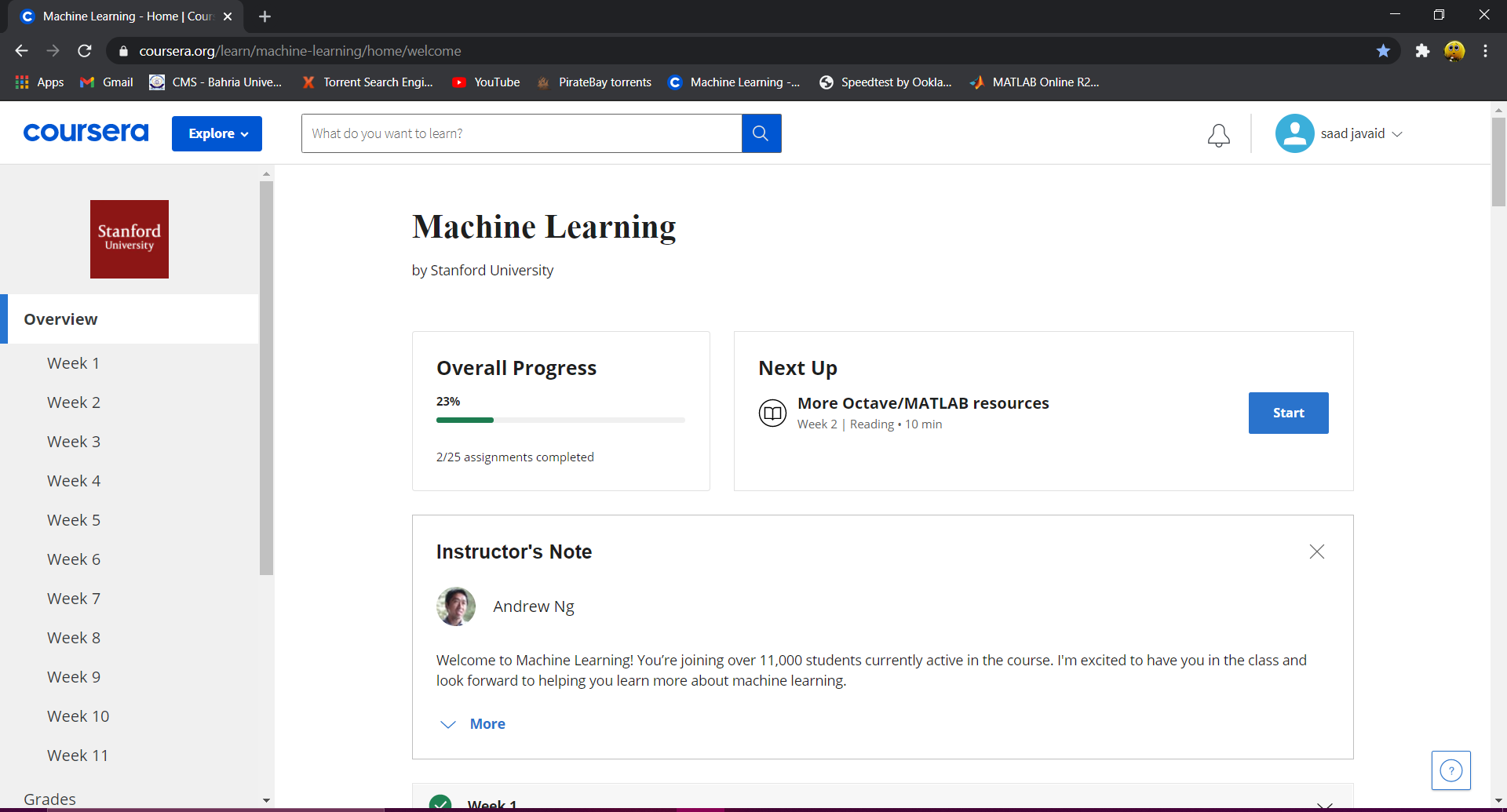Click the Machine Learning course title
1507x812 pixels.
tap(544, 227)
